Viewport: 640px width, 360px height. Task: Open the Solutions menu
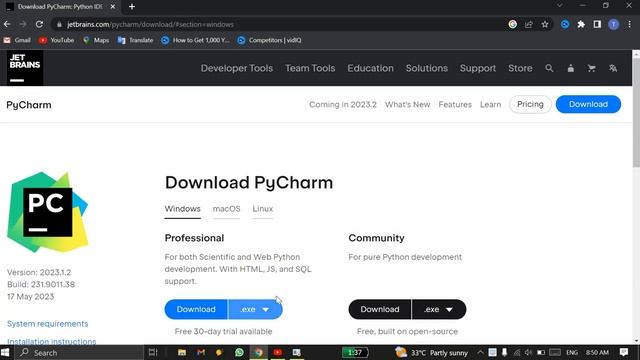(427, 68)
